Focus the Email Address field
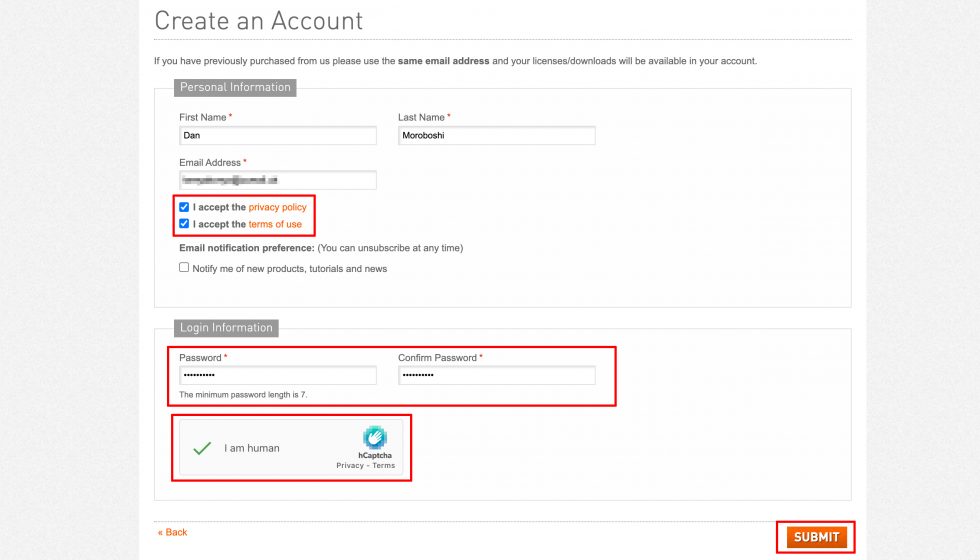 [277, 180]
